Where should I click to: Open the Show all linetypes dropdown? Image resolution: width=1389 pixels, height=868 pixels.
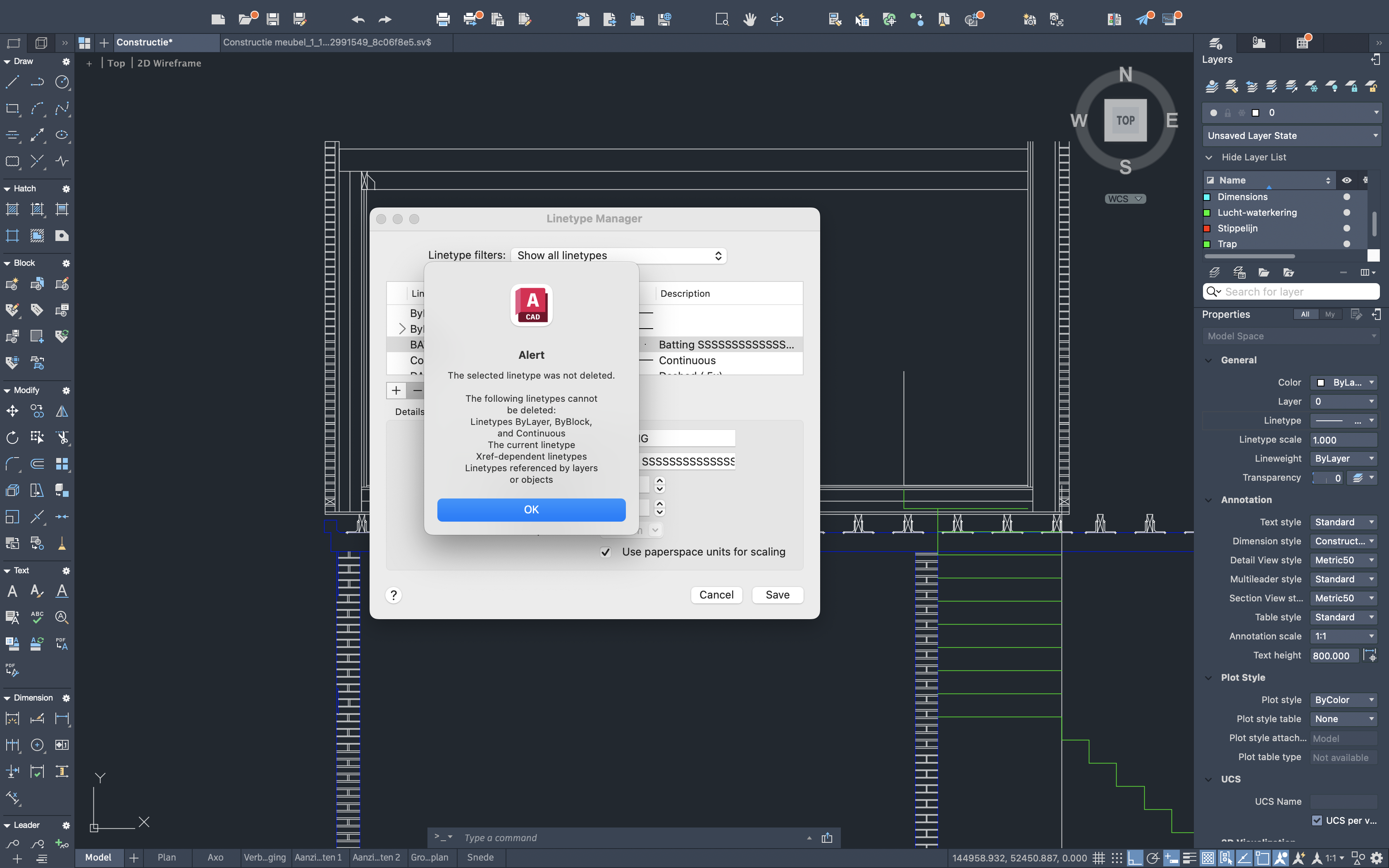coord(618,255)
